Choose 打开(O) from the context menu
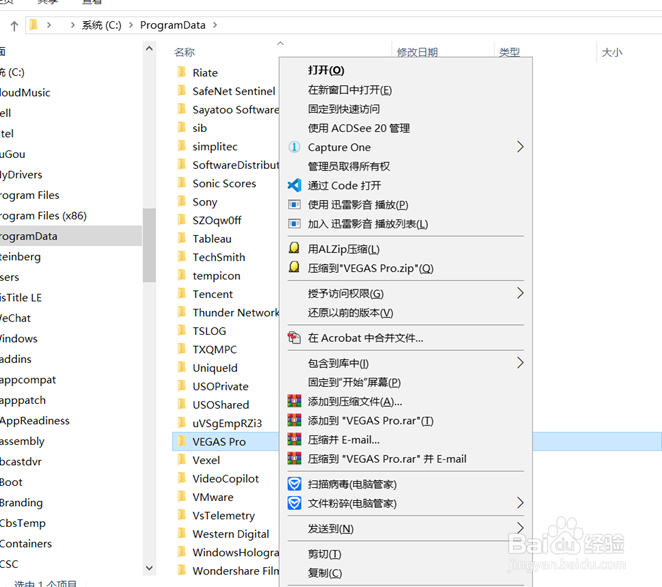 click(326, 70)
